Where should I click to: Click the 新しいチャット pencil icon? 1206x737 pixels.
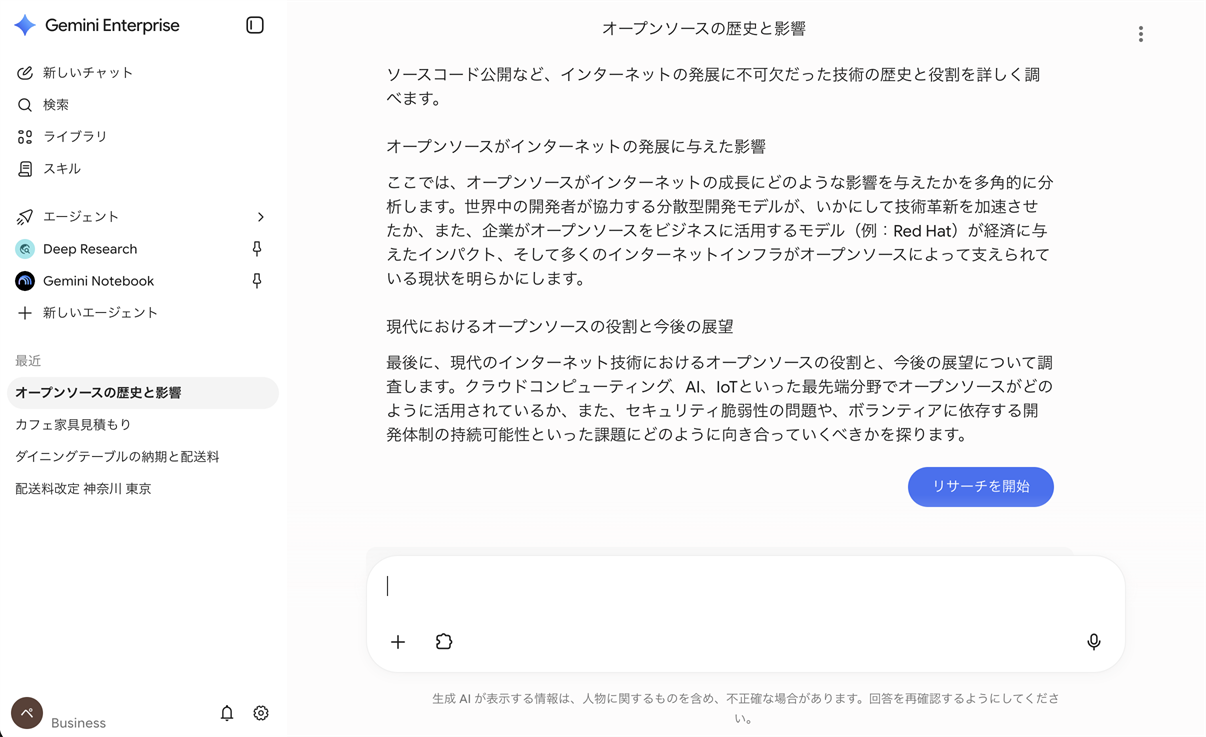(x=25, y=73)
